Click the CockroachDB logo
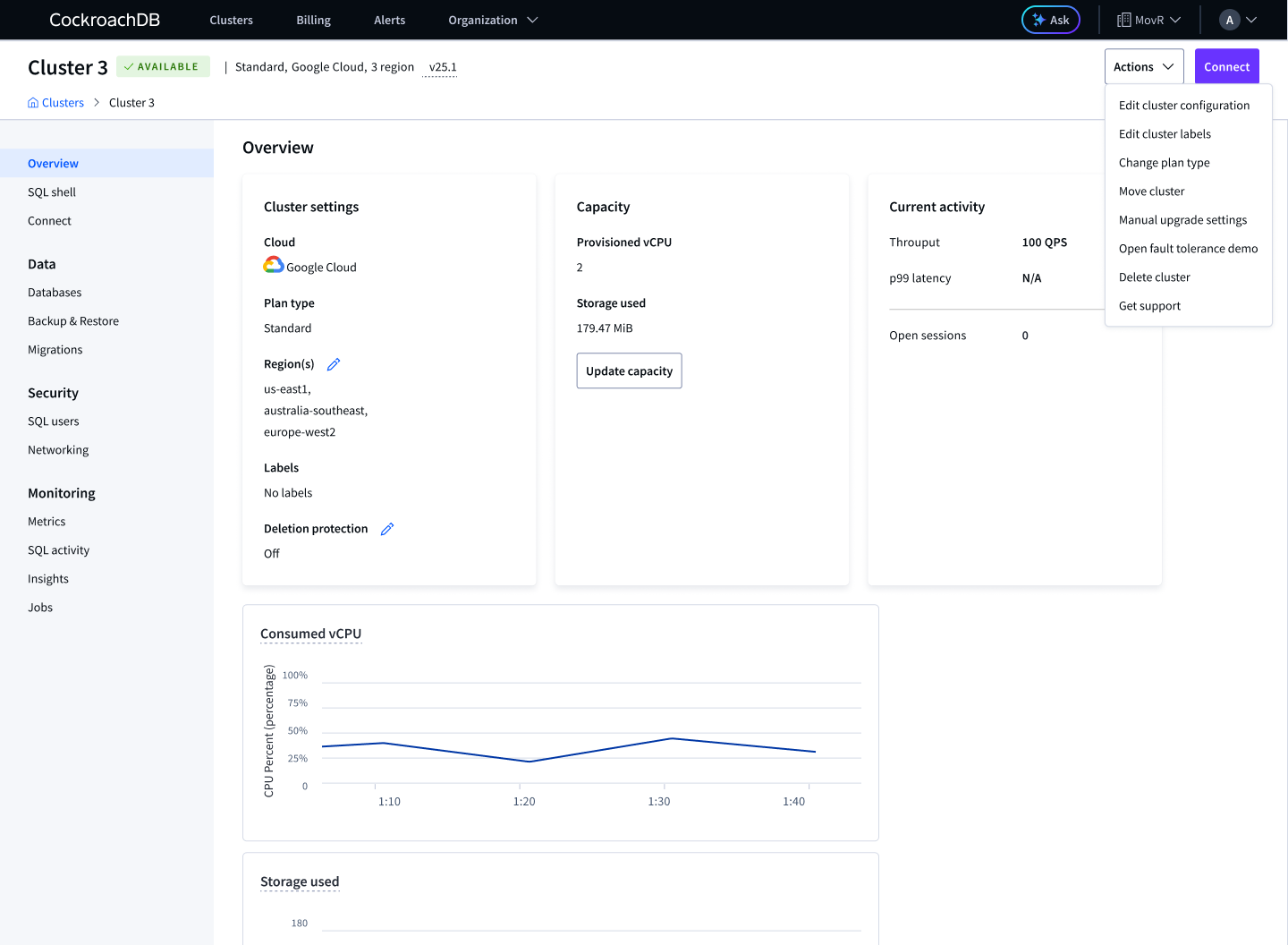Viewport: 1288px width, 945px height. [105, 20]
